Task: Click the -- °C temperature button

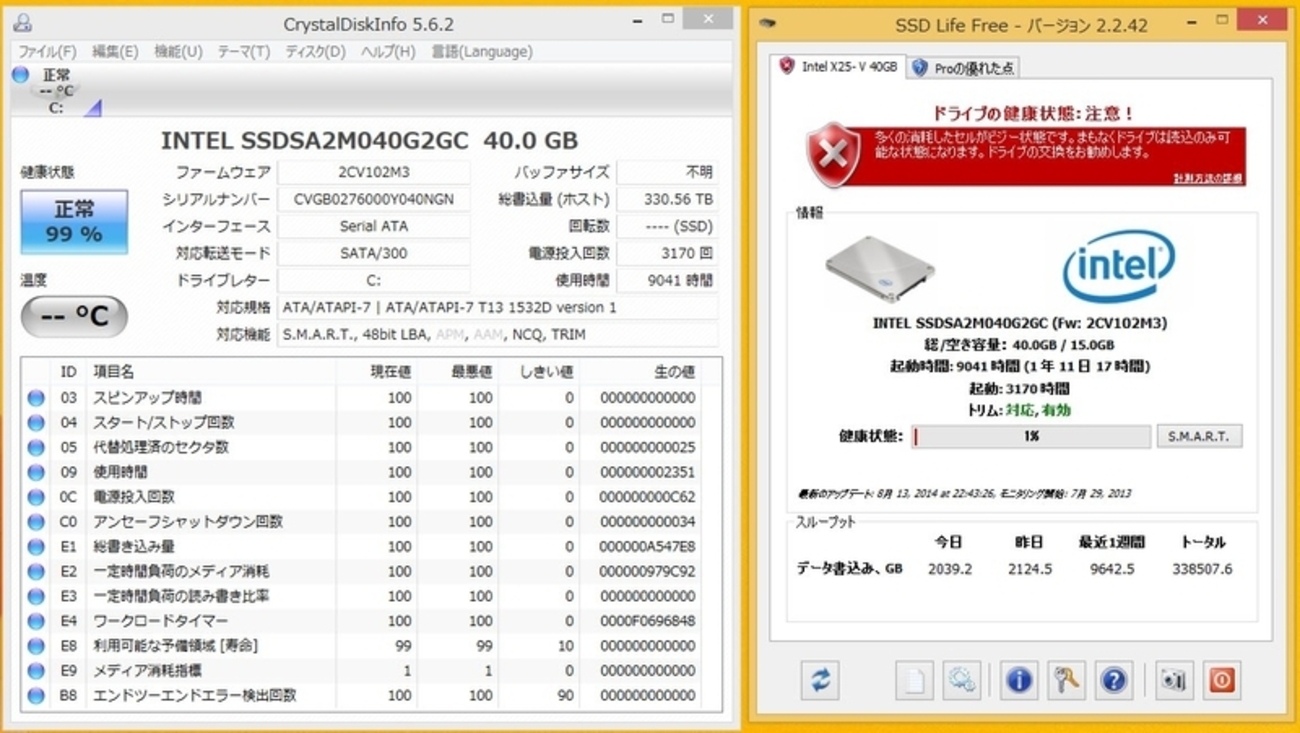Action: (x=74, y=317)
